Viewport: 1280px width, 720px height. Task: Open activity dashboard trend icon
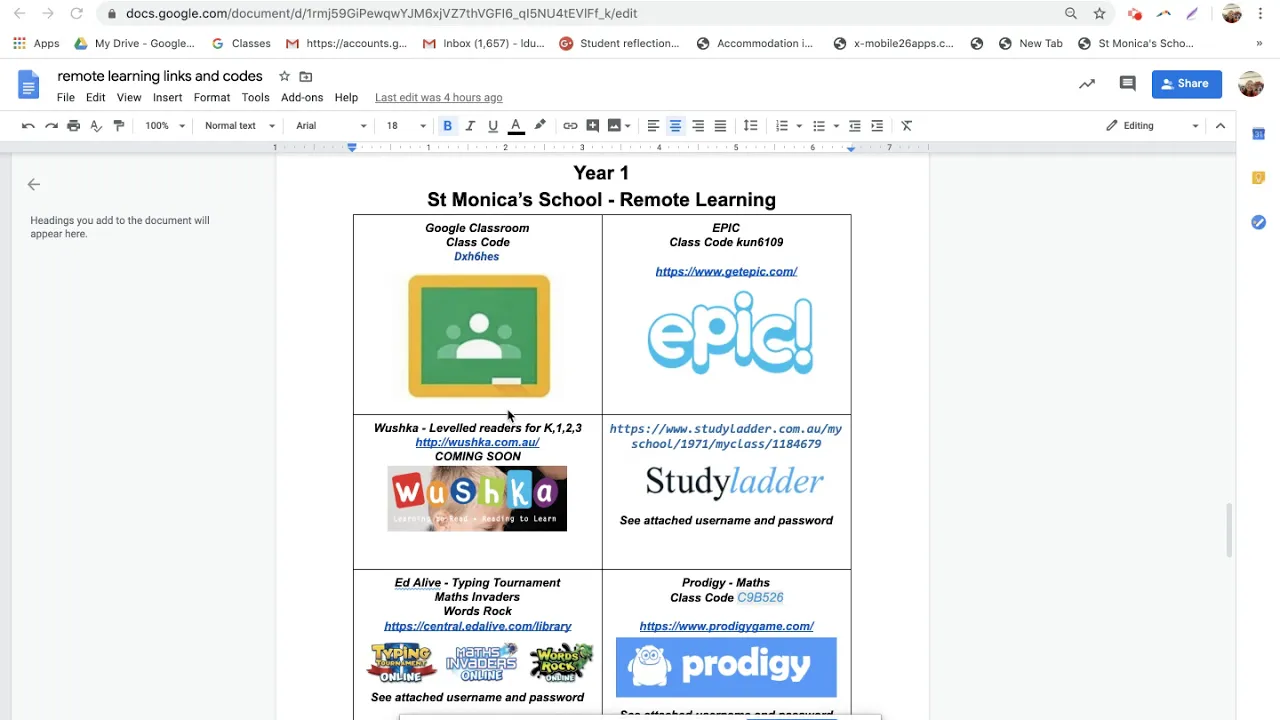click(x=1087, y=84)
